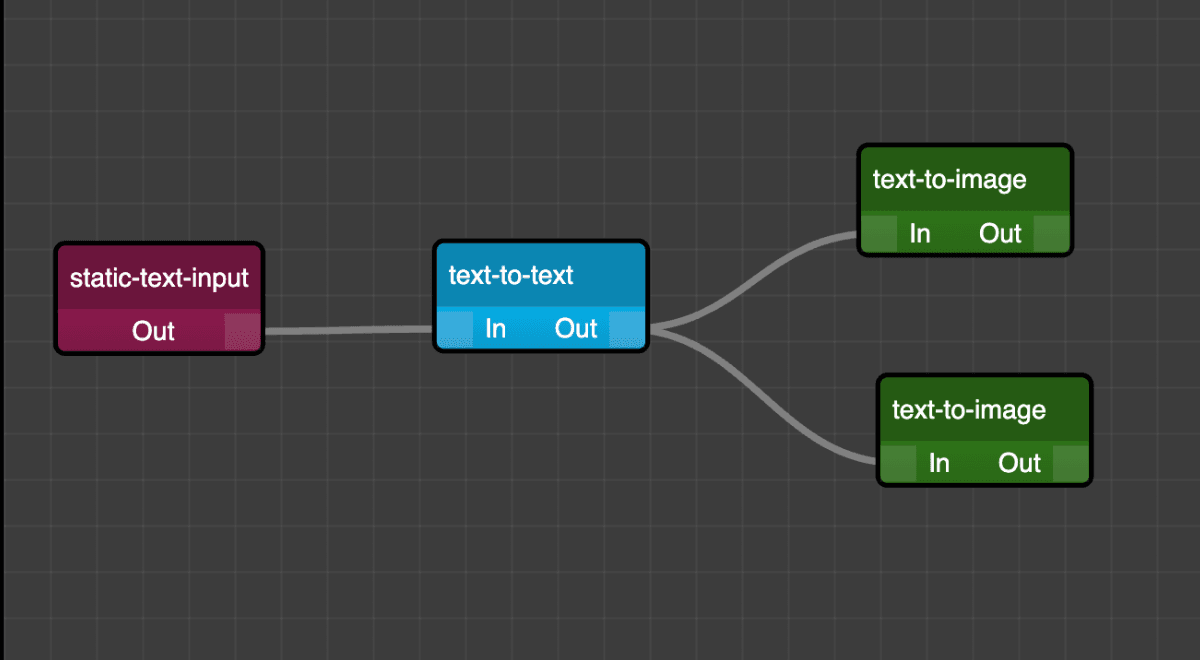Select the text-to-text node by its title
Screen dimensions: 1200x660
(x=511, y=275)
